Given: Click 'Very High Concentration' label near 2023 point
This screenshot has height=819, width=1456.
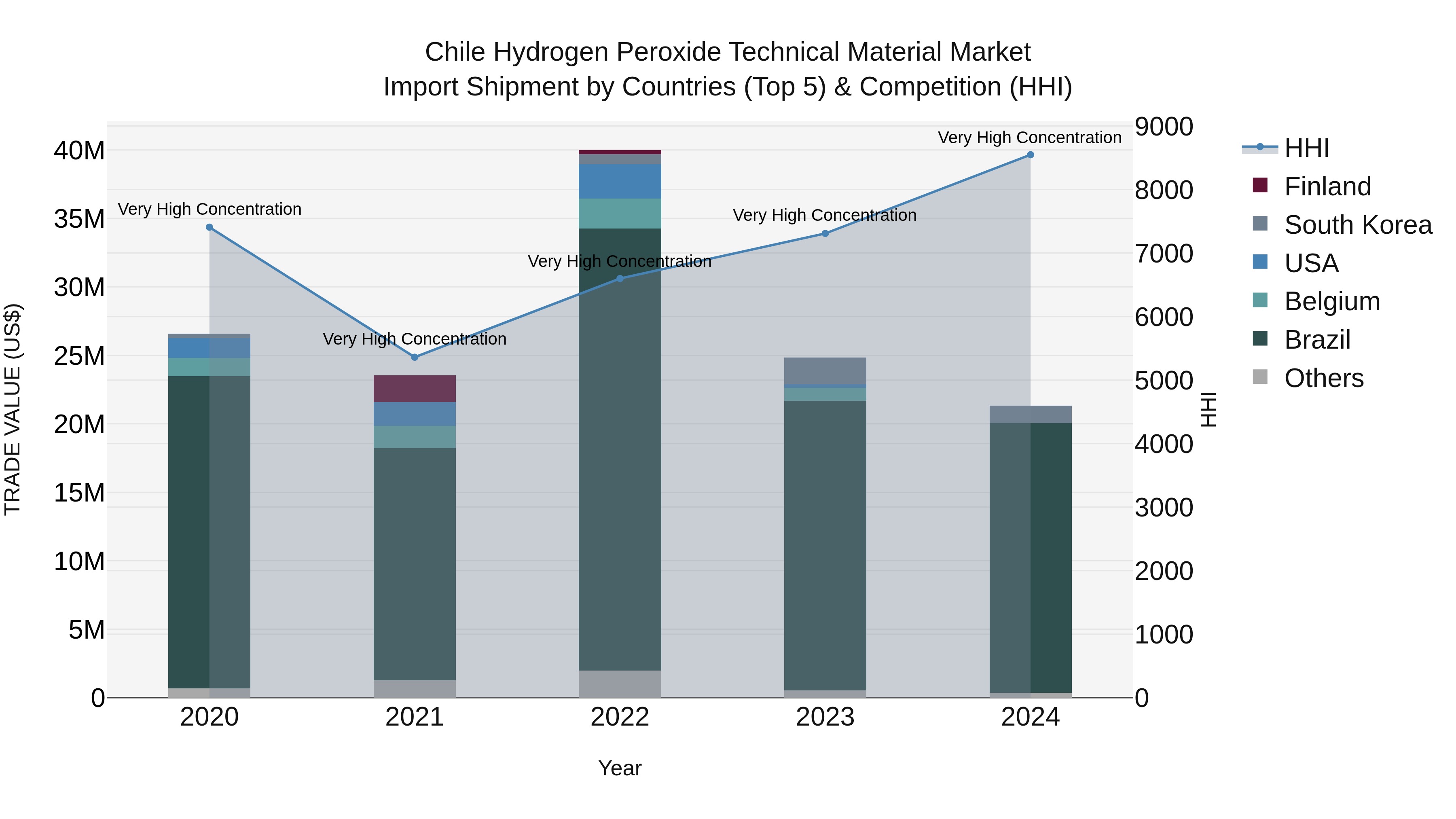Looking at the screenshot, I should (825, 215).
